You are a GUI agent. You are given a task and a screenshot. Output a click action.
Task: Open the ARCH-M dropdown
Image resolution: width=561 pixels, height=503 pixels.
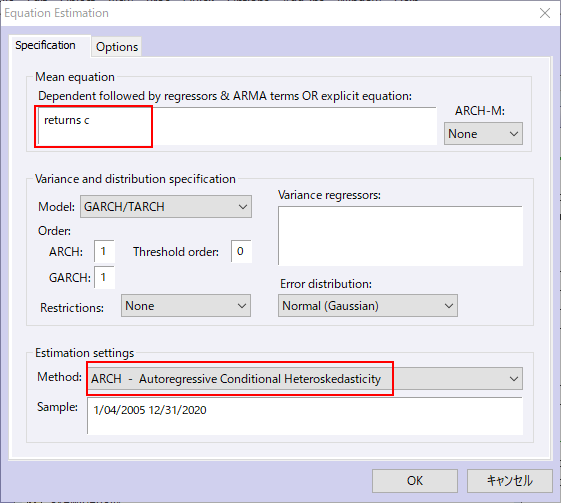pyautogui.click(x=483, y=133)
